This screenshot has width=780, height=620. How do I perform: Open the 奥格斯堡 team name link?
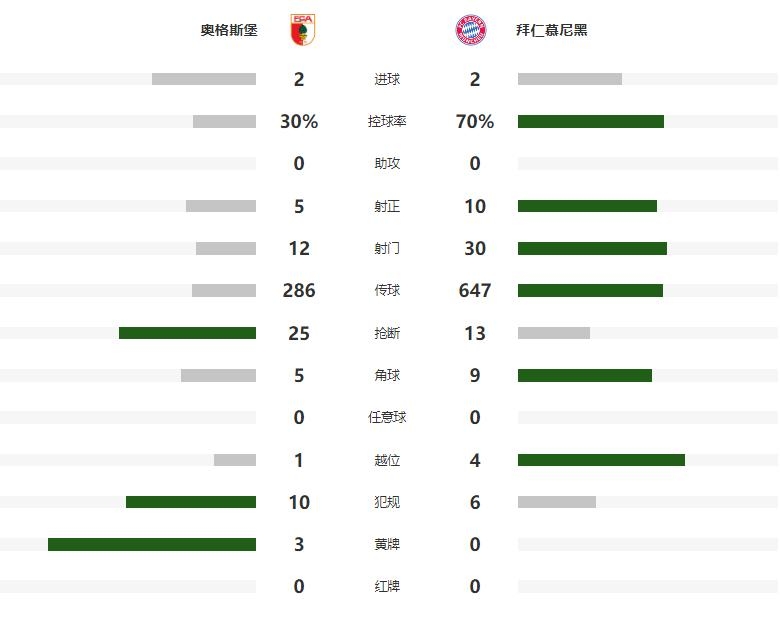pos(229,30)
